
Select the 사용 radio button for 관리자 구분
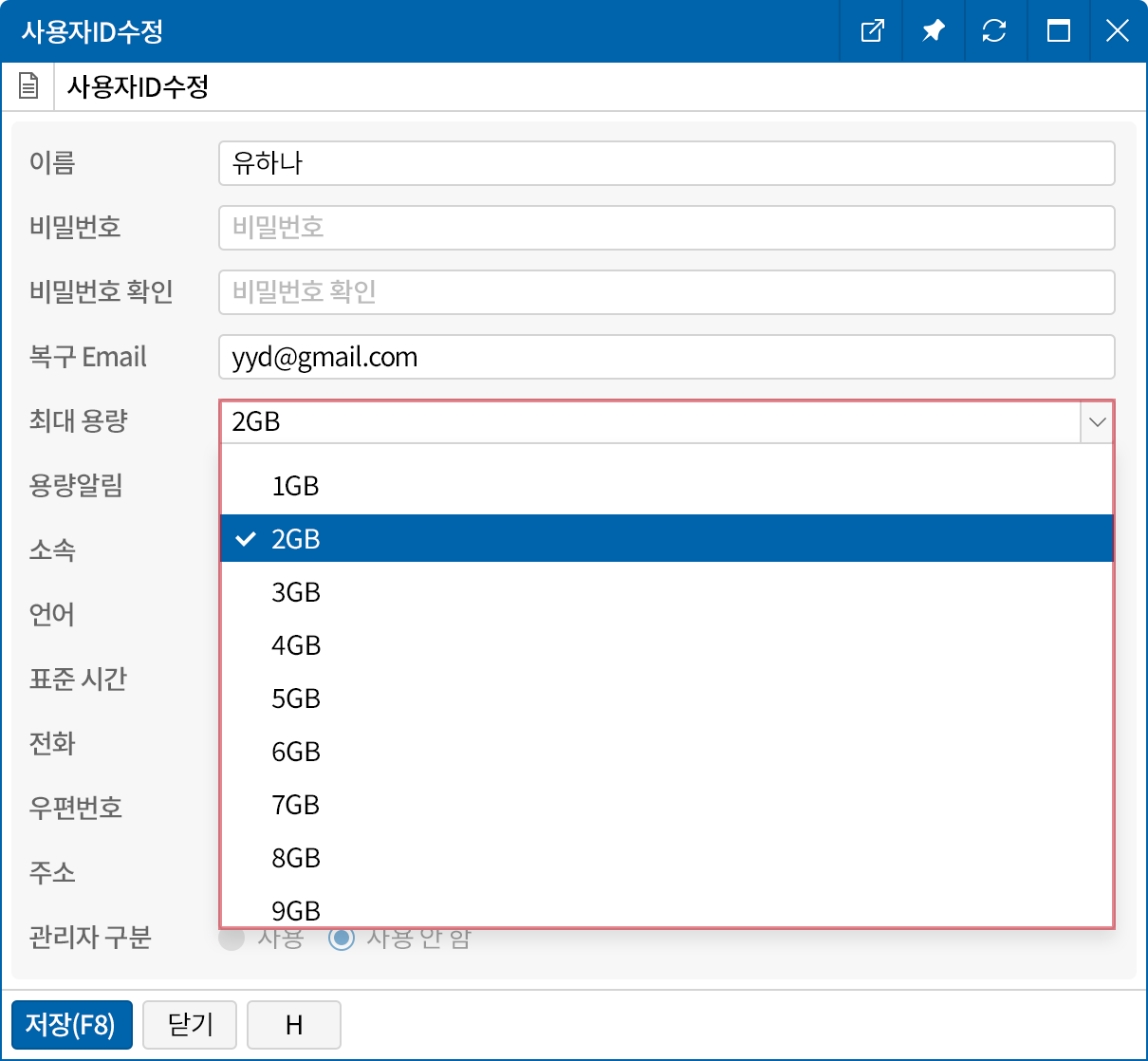coord(231,939)
